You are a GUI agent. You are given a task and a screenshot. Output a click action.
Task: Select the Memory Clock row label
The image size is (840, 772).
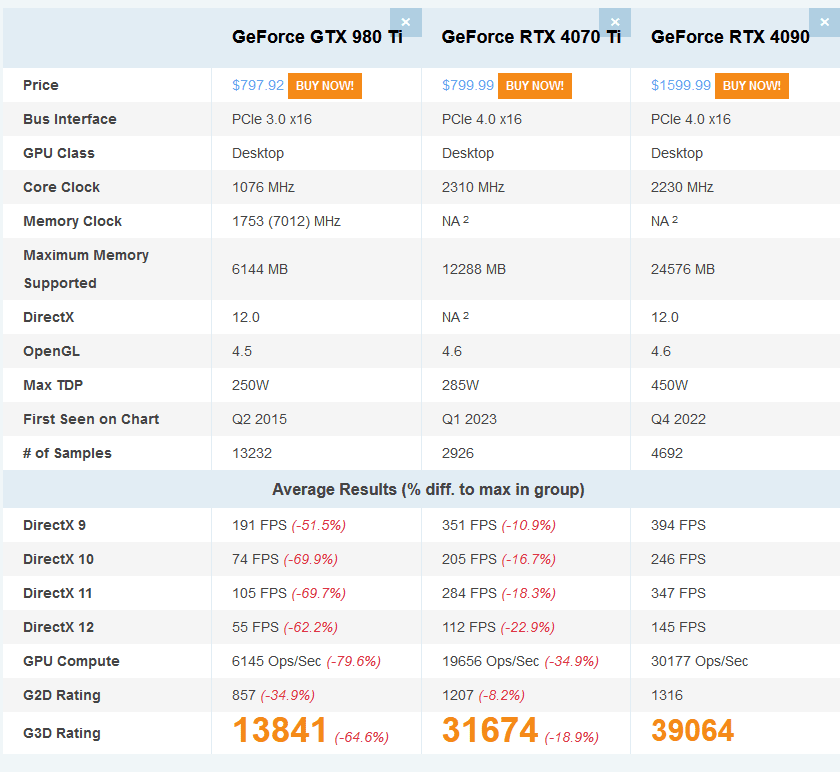(x=72, y=221)
